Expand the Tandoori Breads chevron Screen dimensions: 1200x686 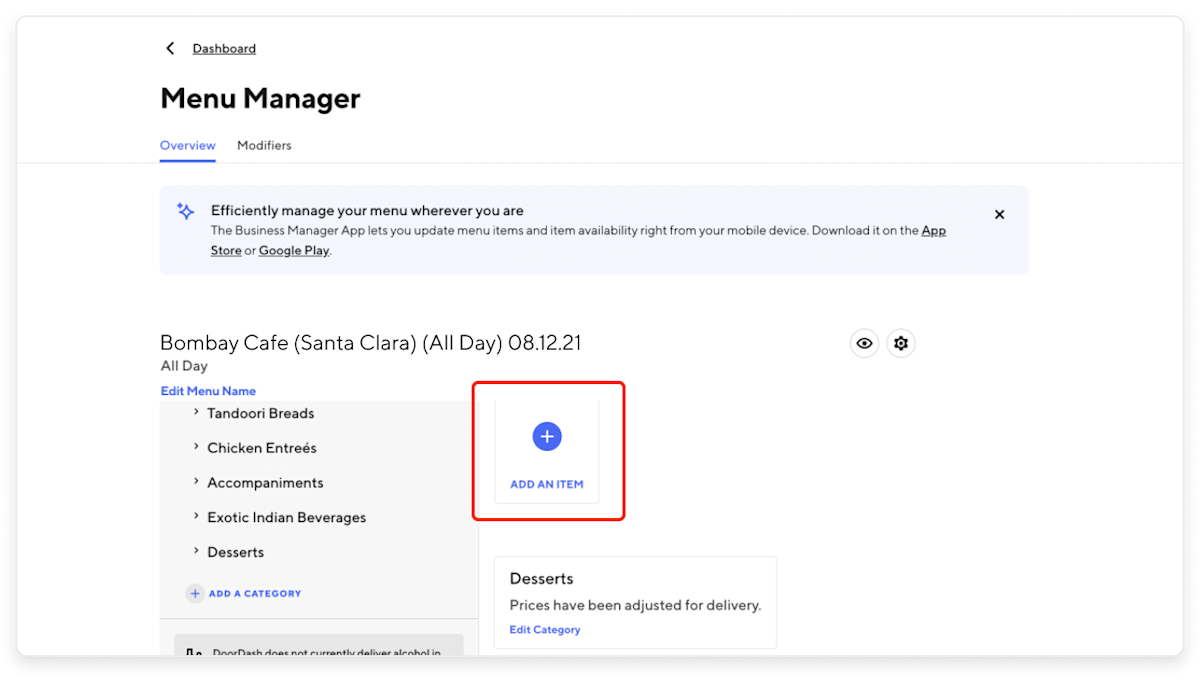pyautogui.click(x=196, y=412)
